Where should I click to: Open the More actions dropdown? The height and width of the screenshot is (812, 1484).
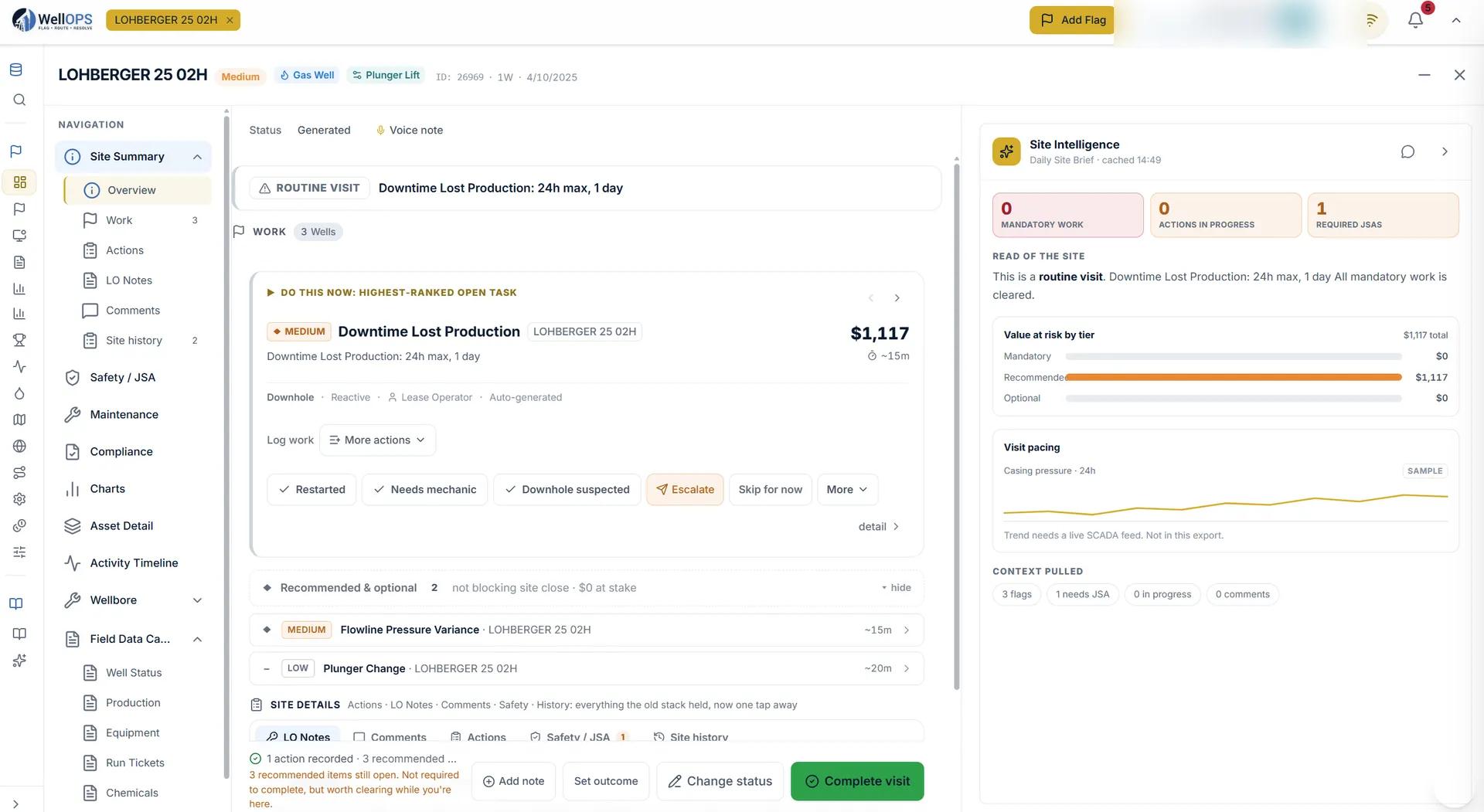click(x=377, y=440)
